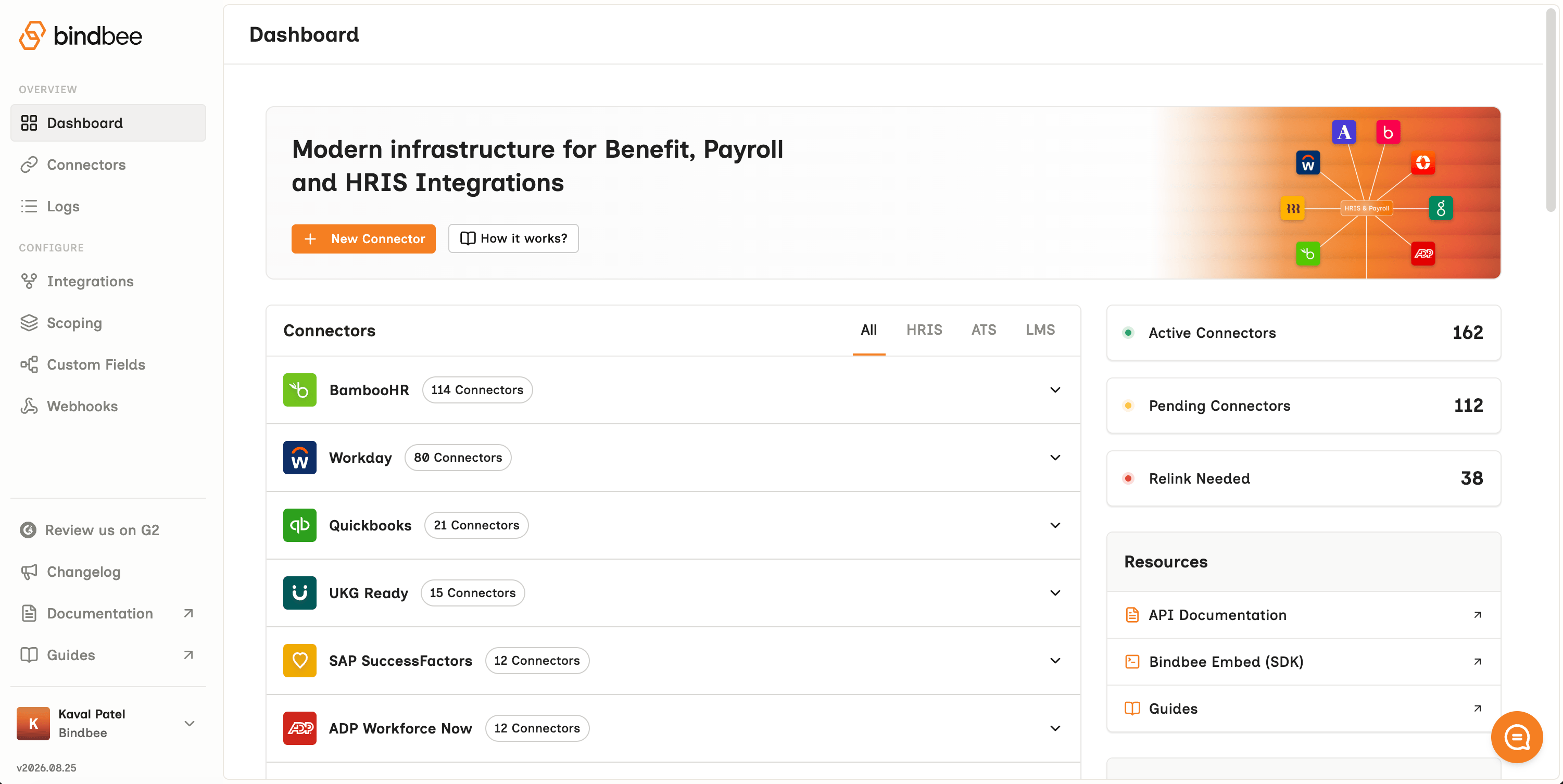This screenshot has width=1563, height=784.
Task: Open Review us on G2 link
Action: (x=108, y=530)
